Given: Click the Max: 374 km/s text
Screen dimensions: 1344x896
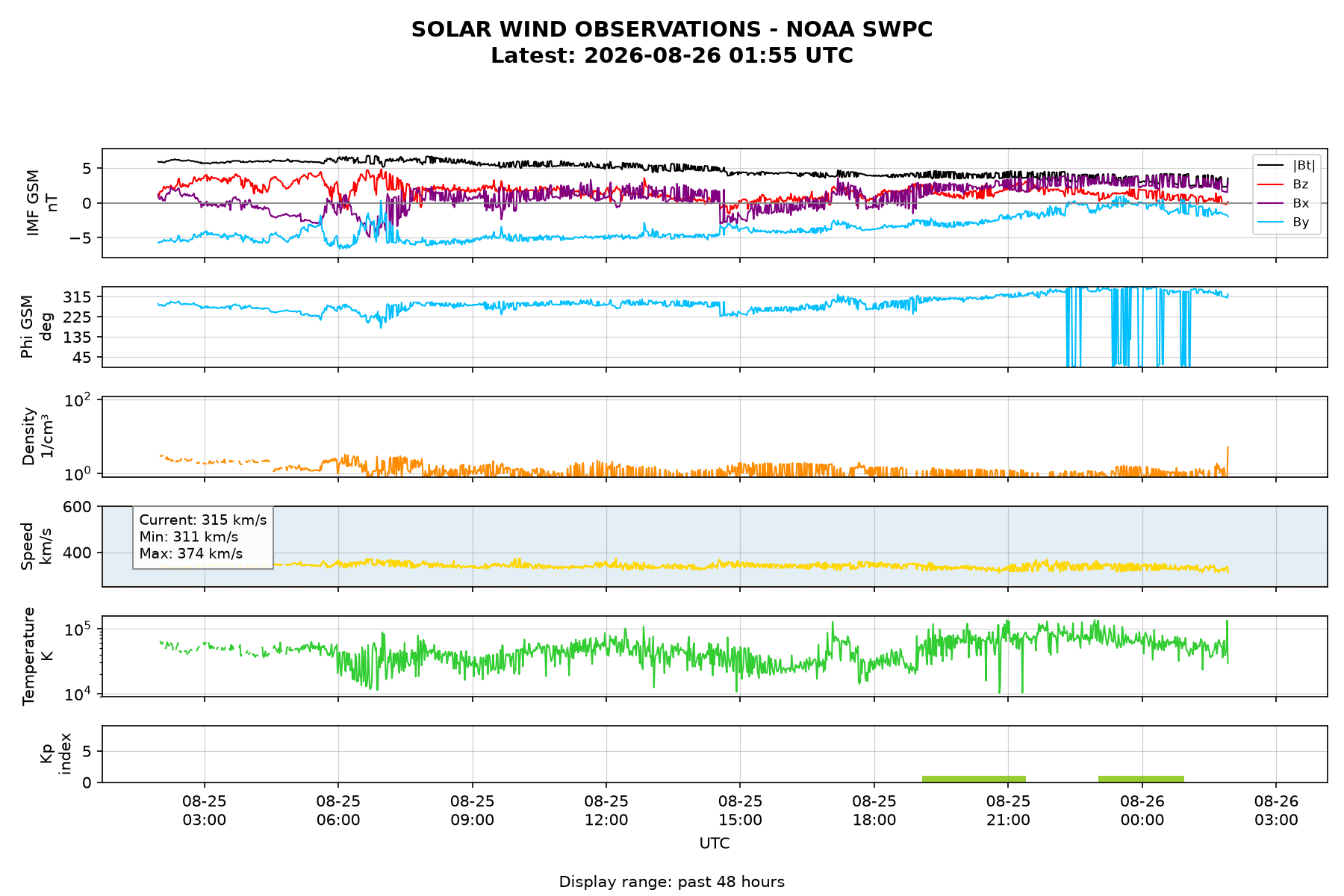Looking at the screenshot, I should (x=191, y=554).
